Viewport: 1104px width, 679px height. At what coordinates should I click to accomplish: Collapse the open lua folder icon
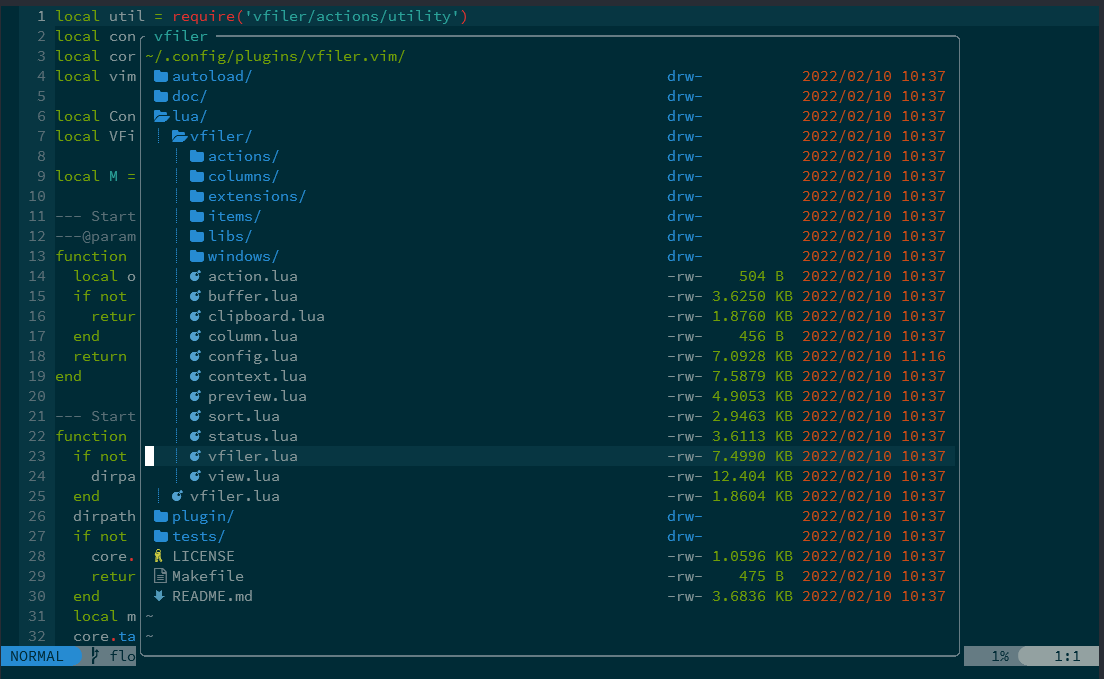[162, 116]
